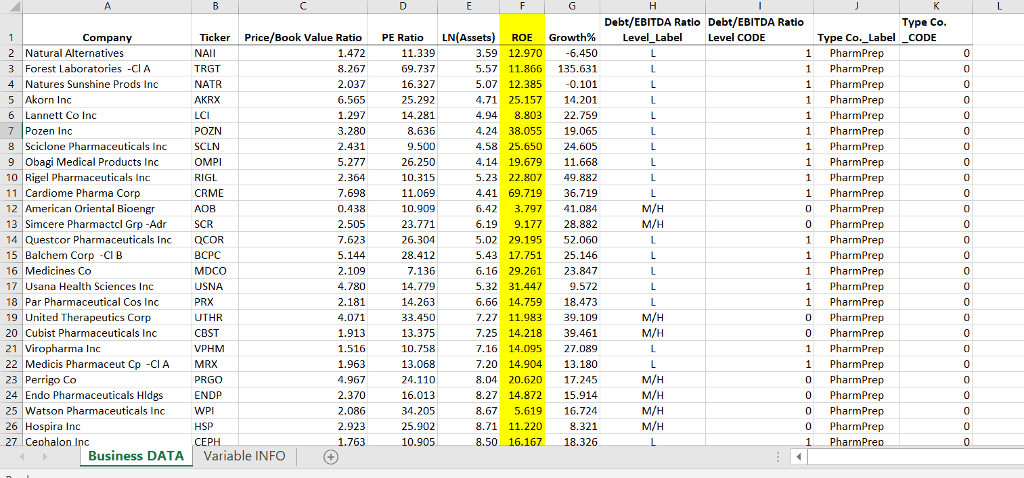Select ticker cell OMPI
The height and width of the screenshot is (478, 1024).
click(x=215, y=162)
